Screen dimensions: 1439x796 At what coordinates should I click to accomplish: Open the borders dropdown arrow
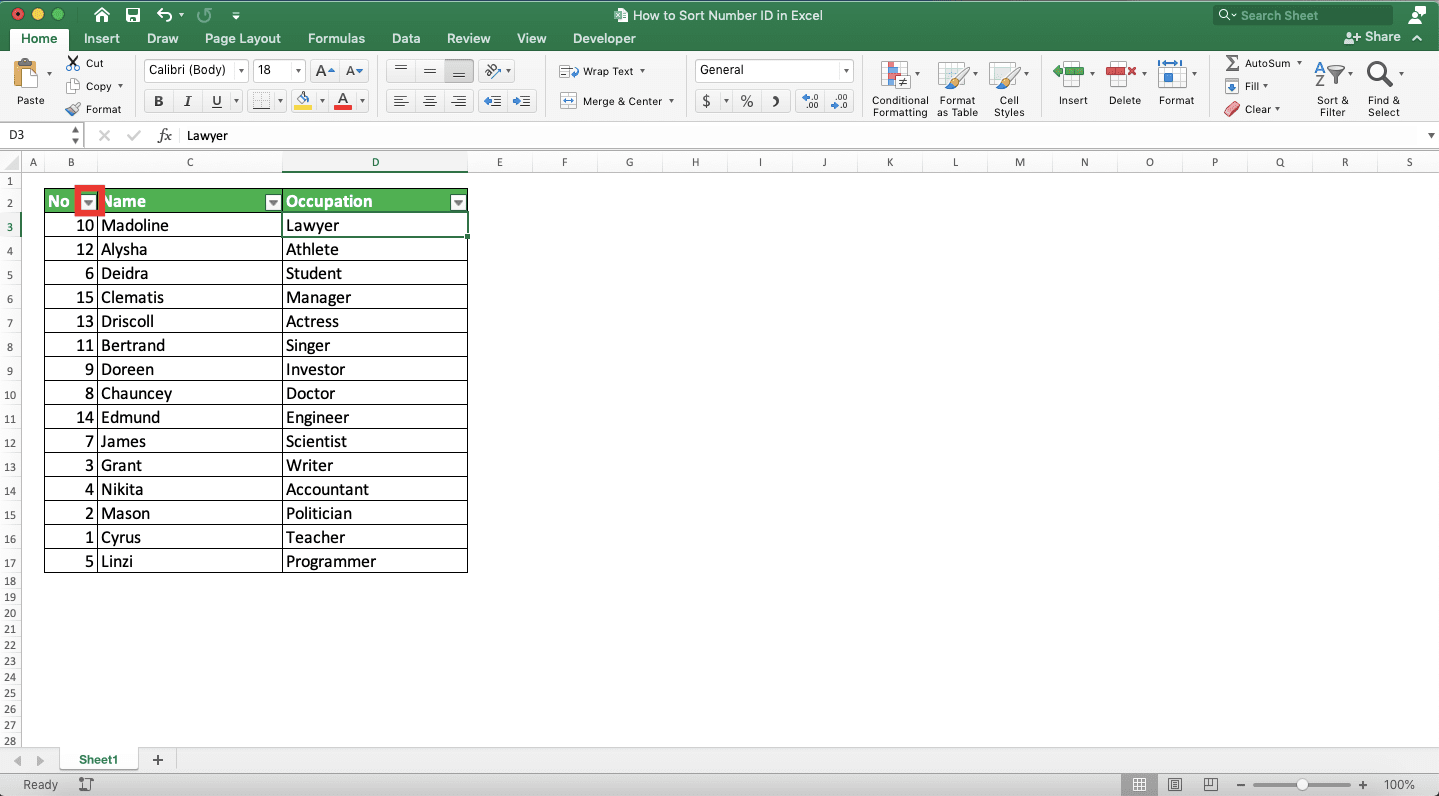pyautogui.click(x=280, y=101)
